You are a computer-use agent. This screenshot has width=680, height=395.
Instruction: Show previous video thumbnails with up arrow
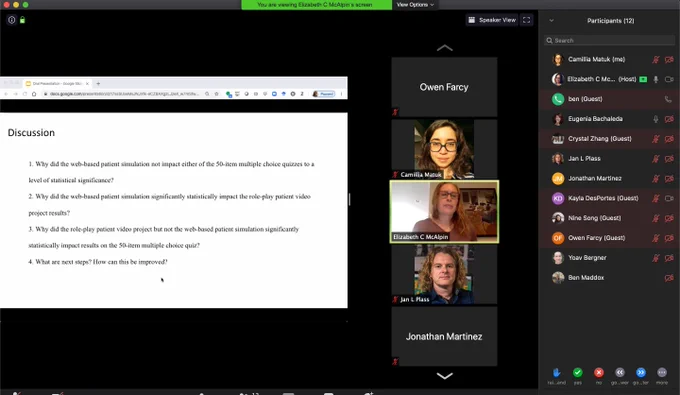tap(445, 48)
